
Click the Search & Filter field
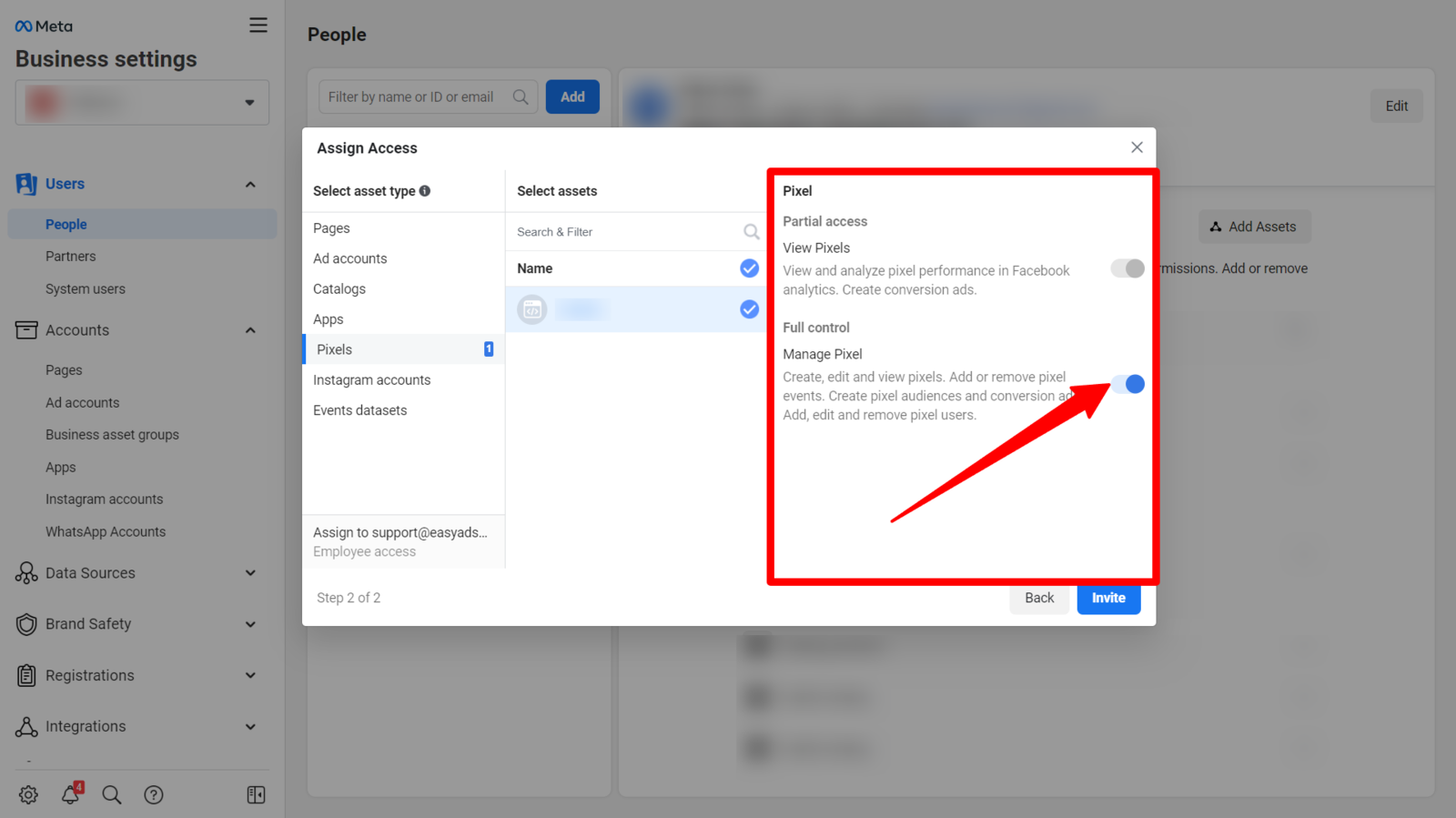pyautogui.click(x=628, y=232)
